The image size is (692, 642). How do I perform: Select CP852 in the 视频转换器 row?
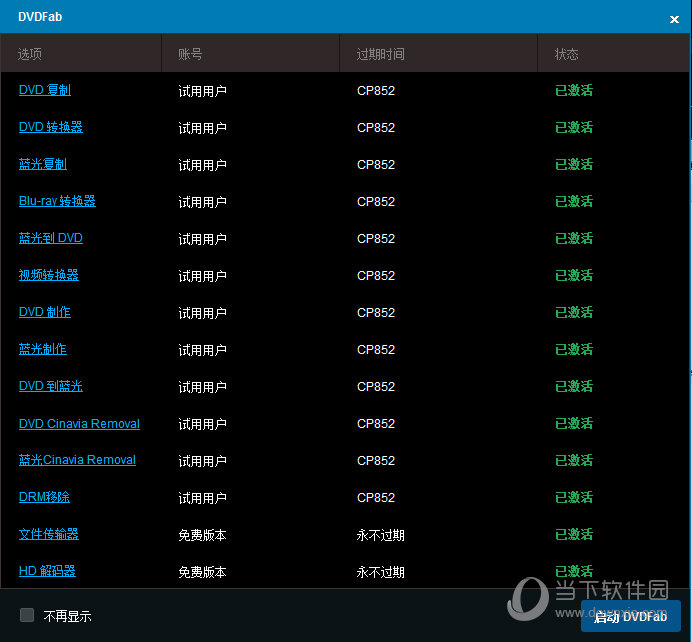(x=376, y=276)
